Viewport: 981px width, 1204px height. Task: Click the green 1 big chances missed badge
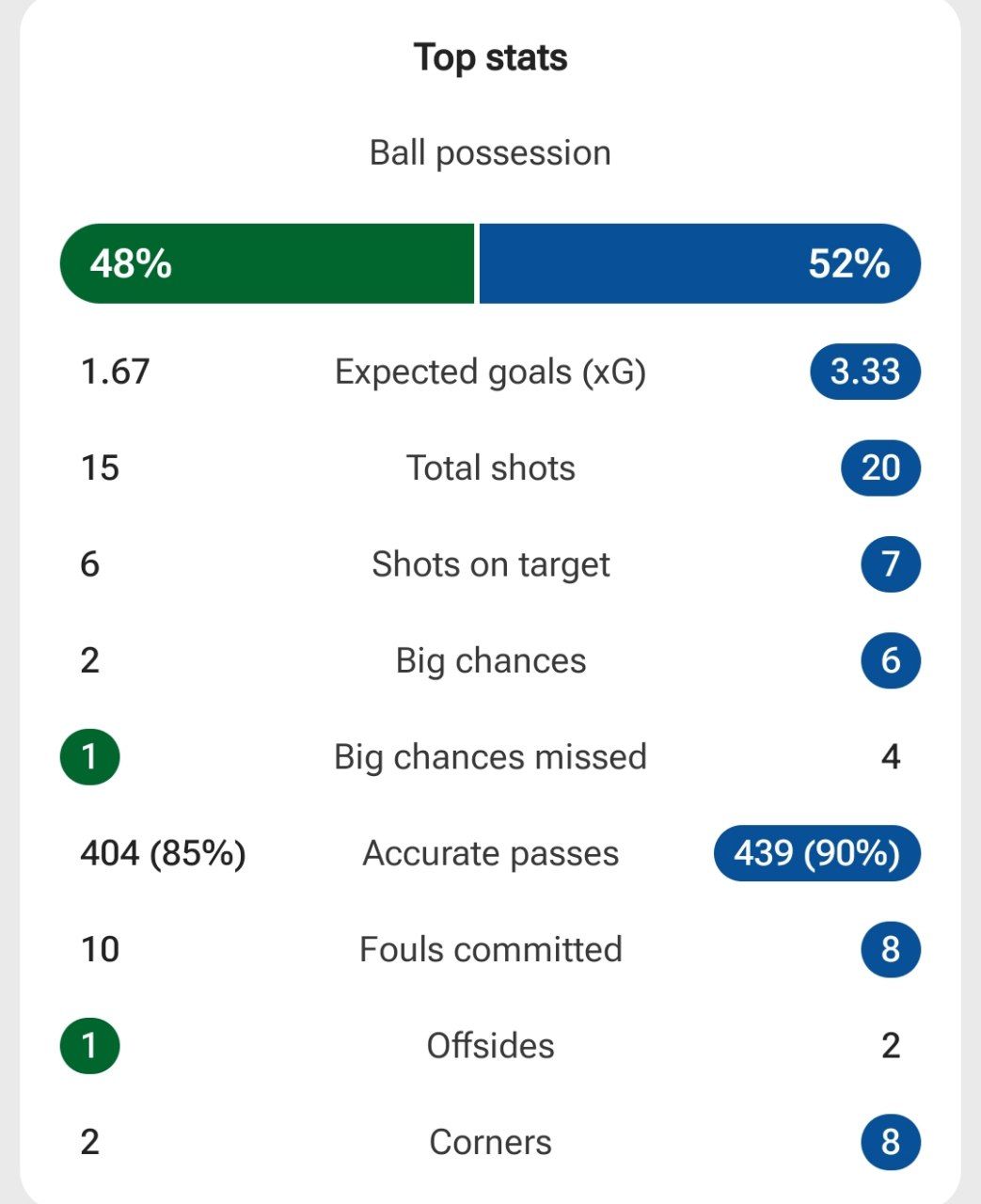pyautogui.click(x=90, y=757)
